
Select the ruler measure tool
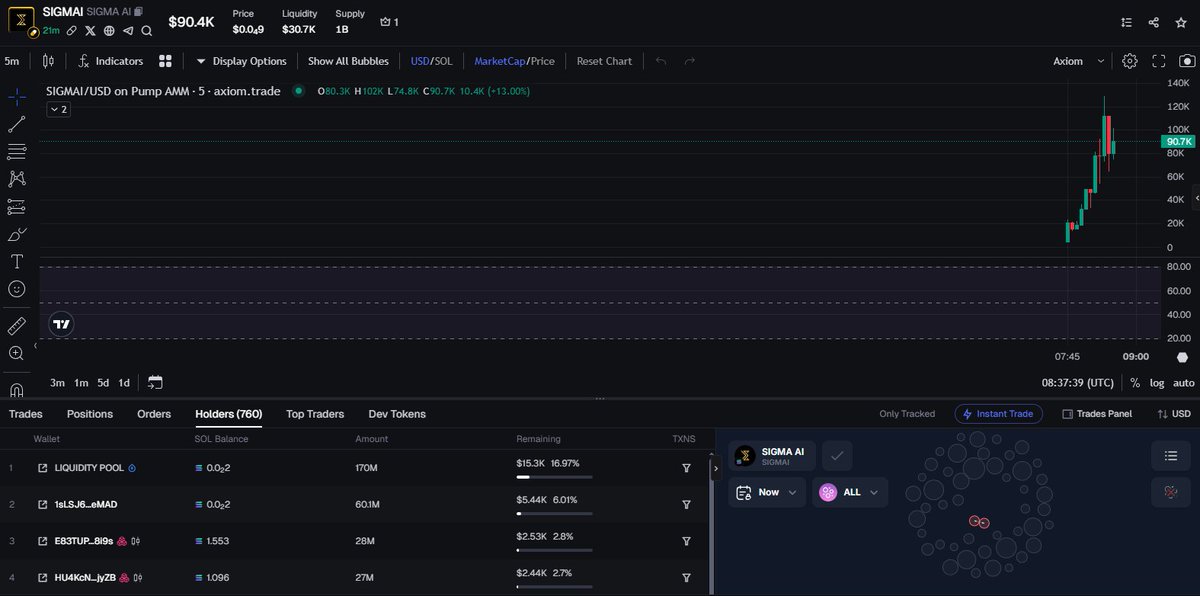pos(17,326)
